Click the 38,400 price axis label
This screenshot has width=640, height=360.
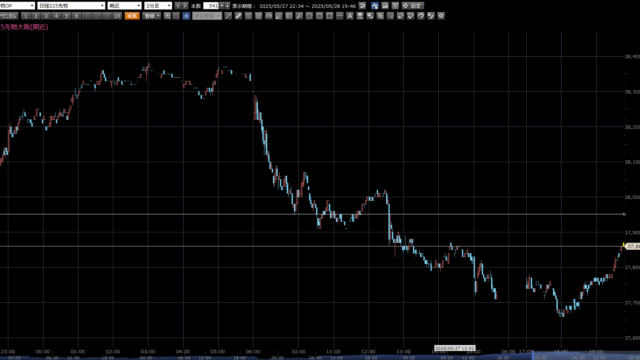click(x=632, y=56)
